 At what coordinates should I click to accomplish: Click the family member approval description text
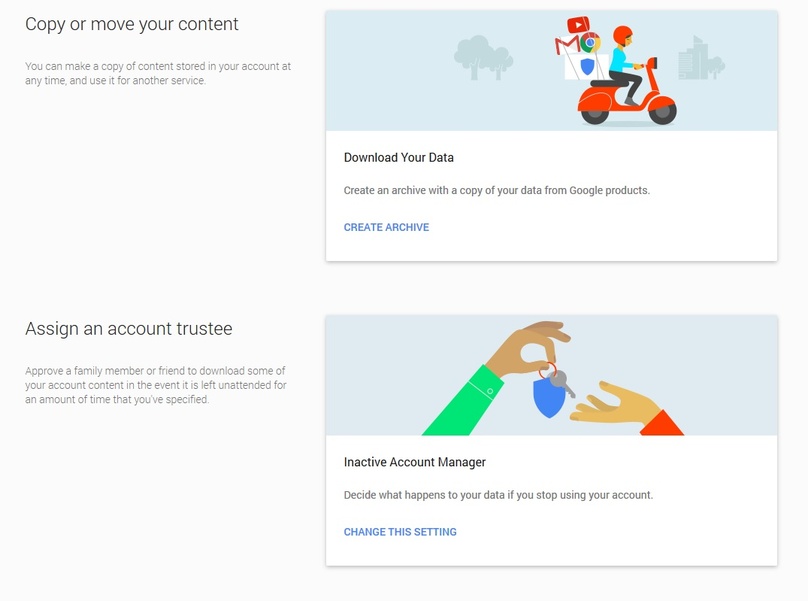point(156,385)
